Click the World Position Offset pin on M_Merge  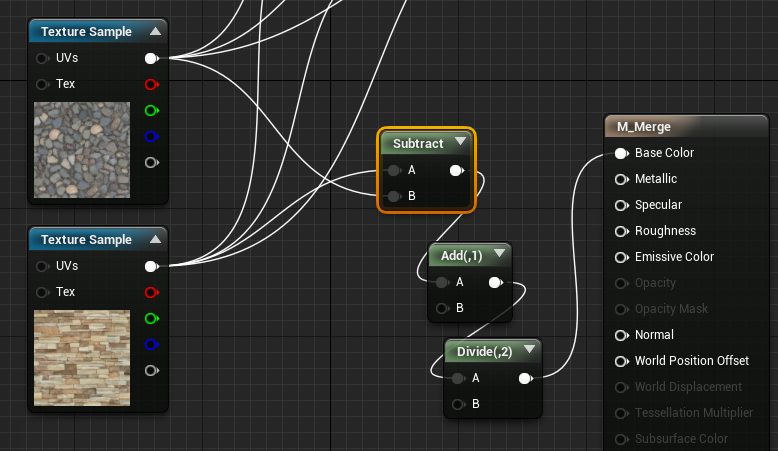coord(621,361)
